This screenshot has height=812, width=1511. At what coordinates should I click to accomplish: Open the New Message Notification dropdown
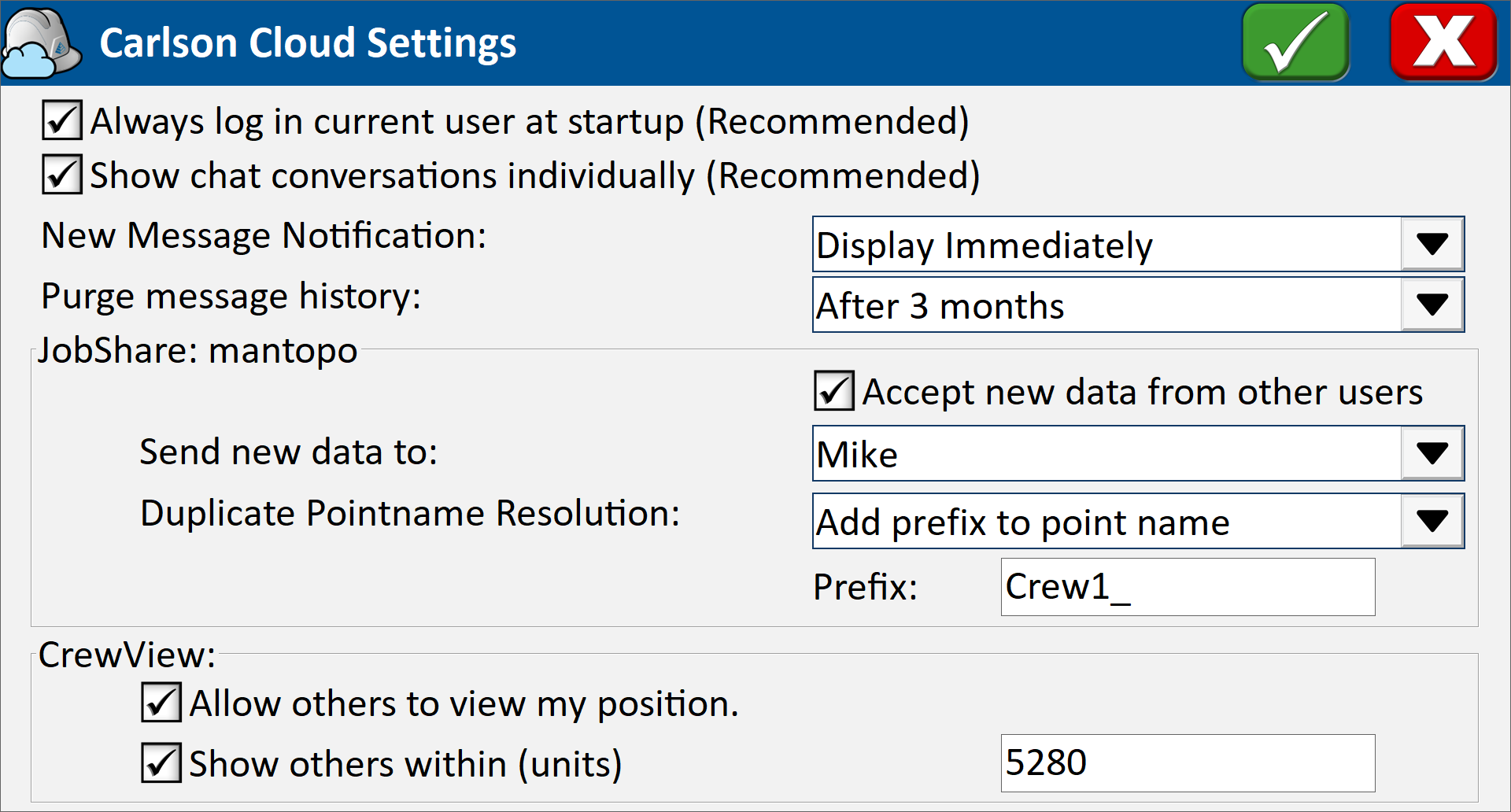click(x=1138, y=245)
